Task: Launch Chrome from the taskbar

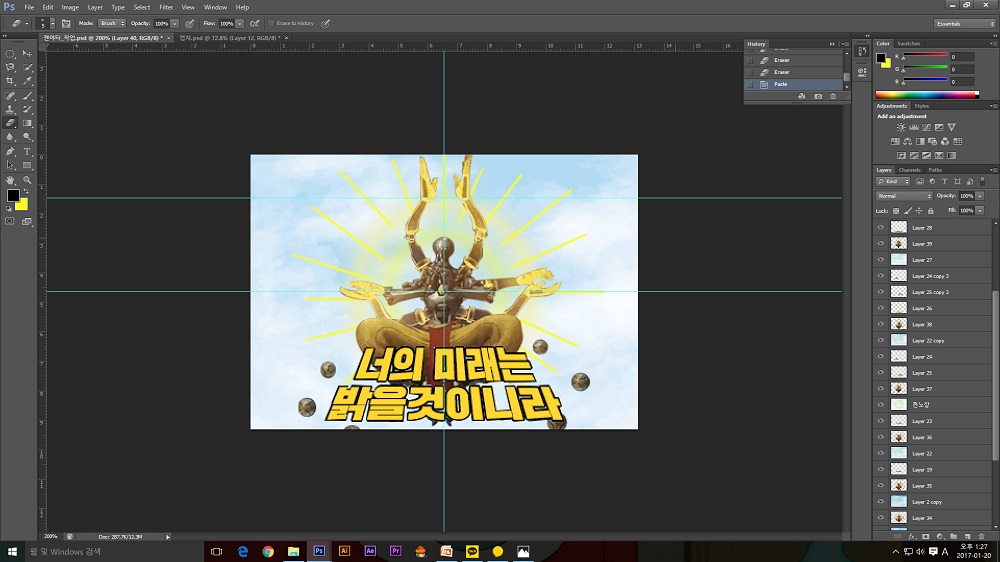Action: 268,551
